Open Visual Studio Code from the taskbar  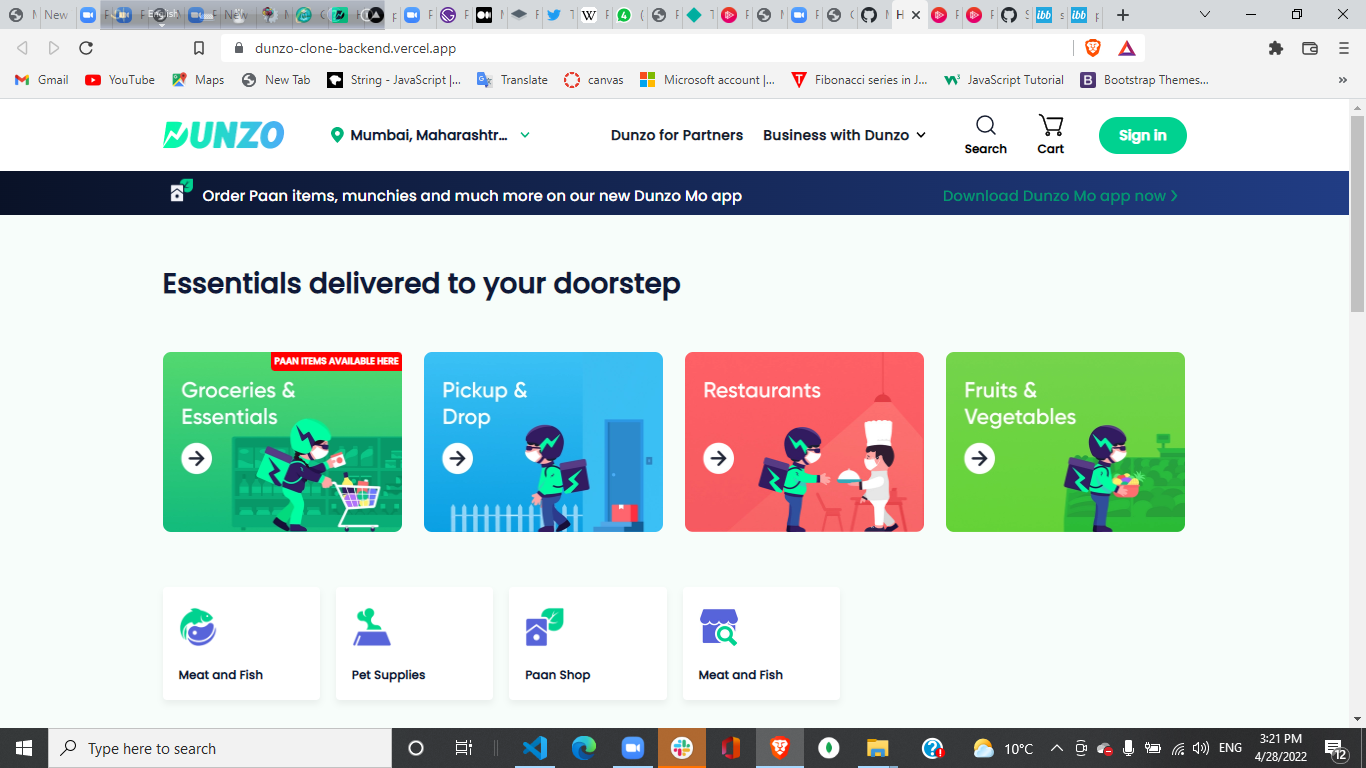[x=535, y=748]
